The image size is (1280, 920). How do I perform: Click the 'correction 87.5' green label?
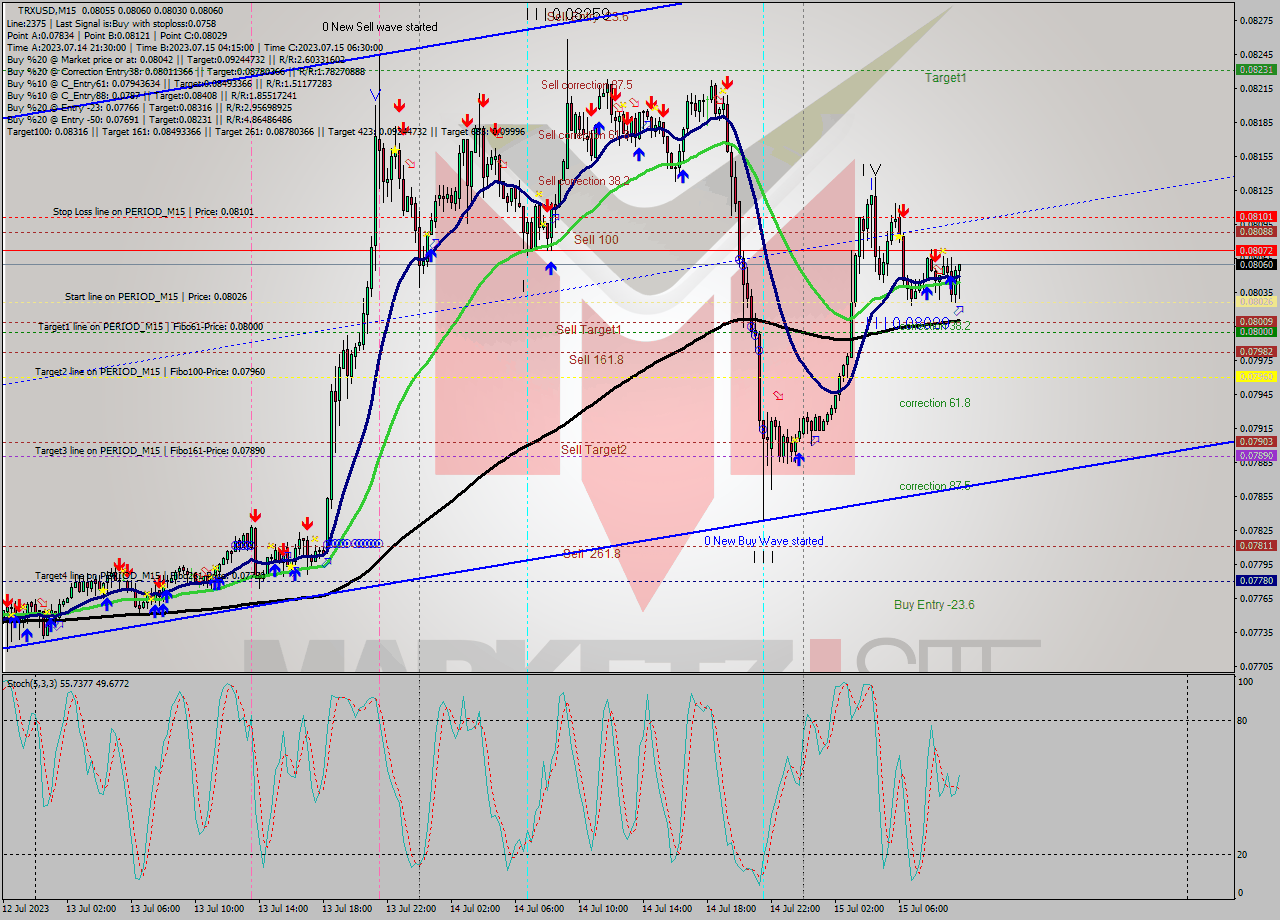coord(935,486)
